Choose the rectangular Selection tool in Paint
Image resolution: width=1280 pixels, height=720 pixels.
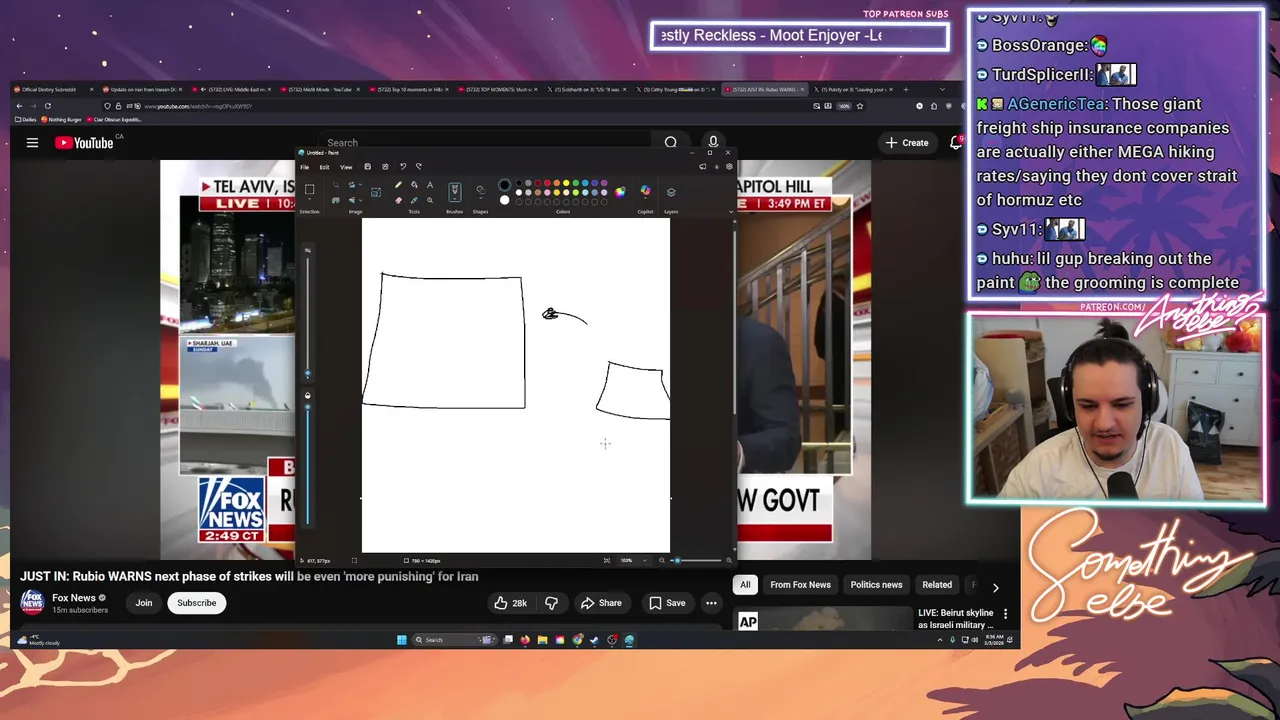coord(309,189)
